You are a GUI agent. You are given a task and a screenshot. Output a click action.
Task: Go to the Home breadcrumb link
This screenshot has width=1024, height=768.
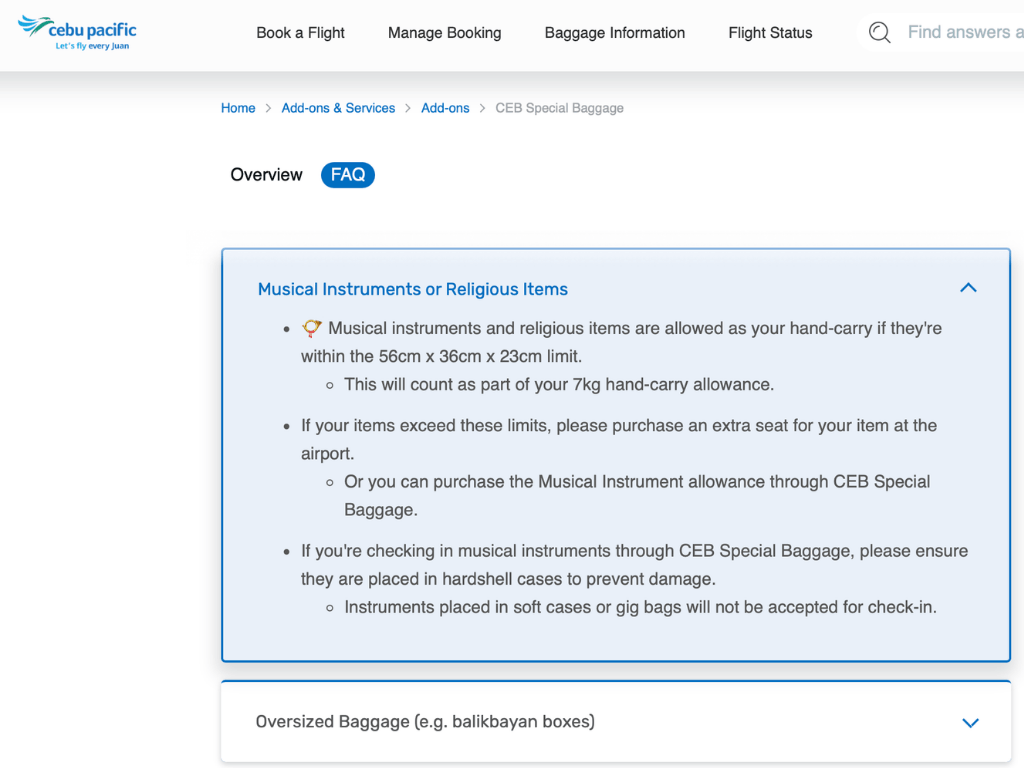(x=238, y=108)
